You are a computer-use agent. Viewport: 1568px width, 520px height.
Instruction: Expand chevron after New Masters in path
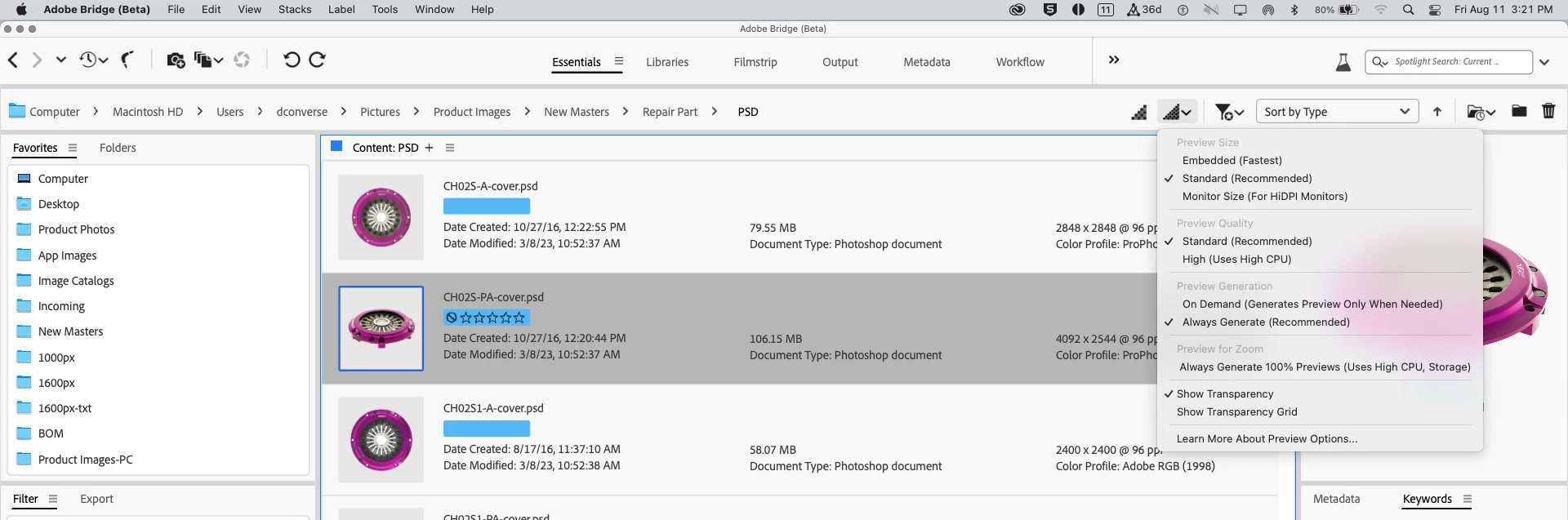626,111
